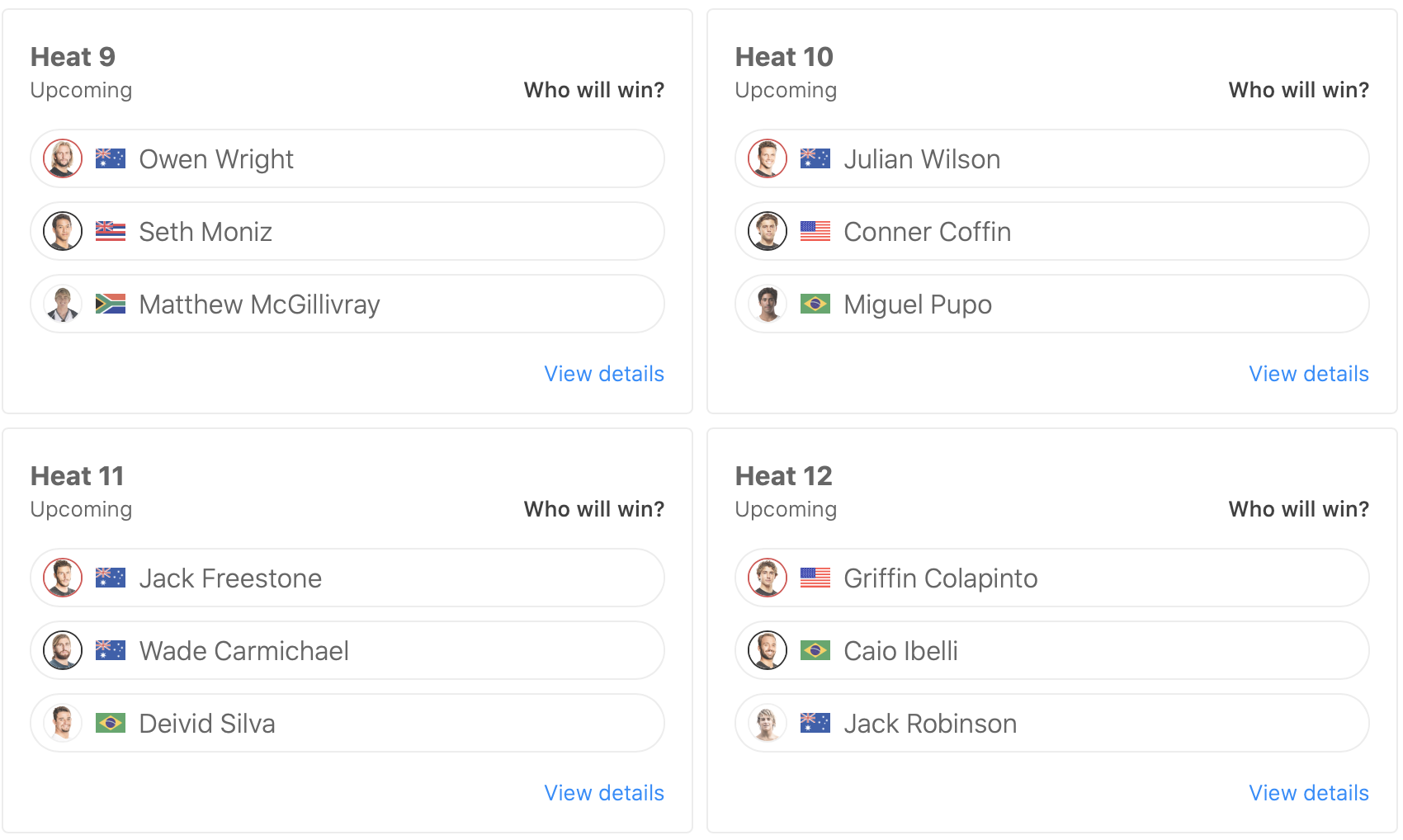Click the South Africa flag beside Matthew McGillivray
This screenshot has height=840, width=1403.
(x=111, y=304)
